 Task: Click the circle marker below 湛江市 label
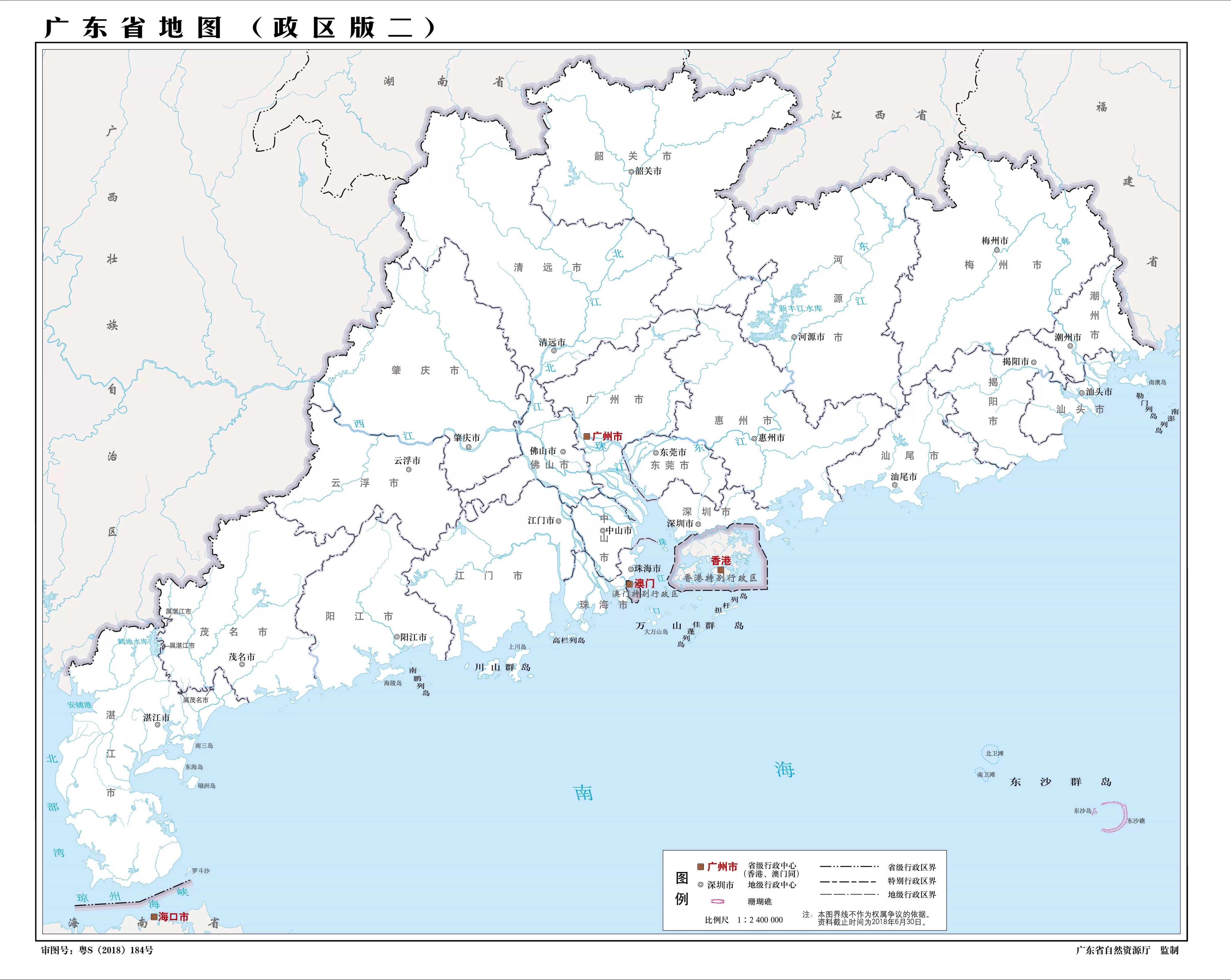pos(158,725)
